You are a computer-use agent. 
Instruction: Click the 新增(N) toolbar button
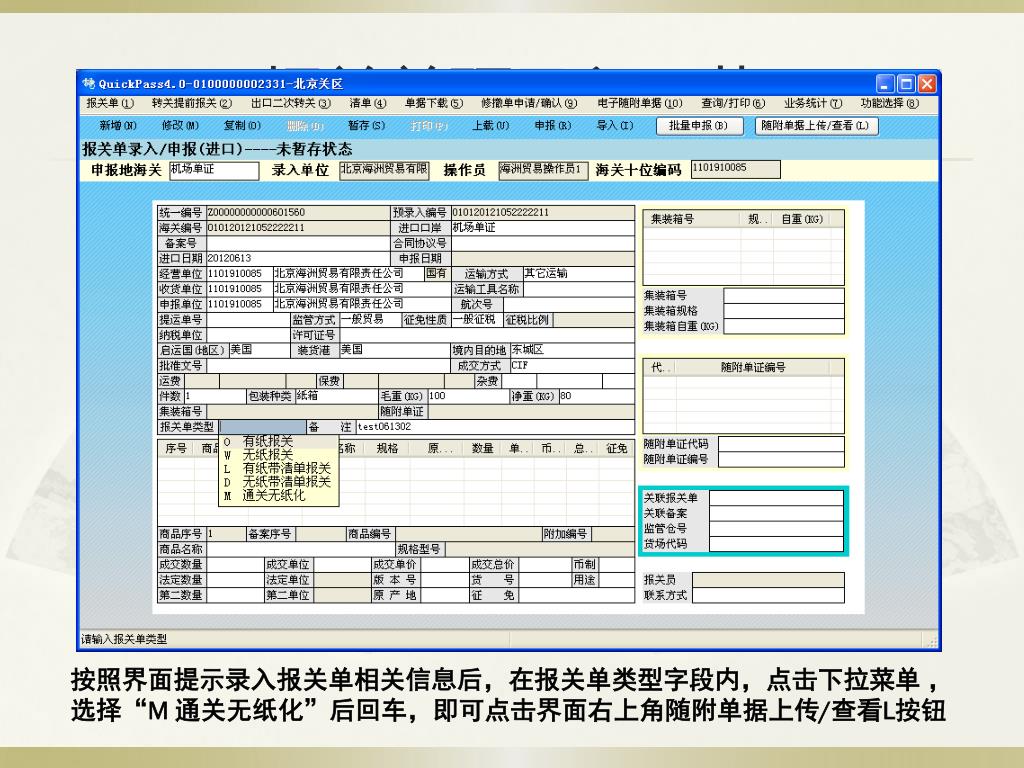point(118,125)
